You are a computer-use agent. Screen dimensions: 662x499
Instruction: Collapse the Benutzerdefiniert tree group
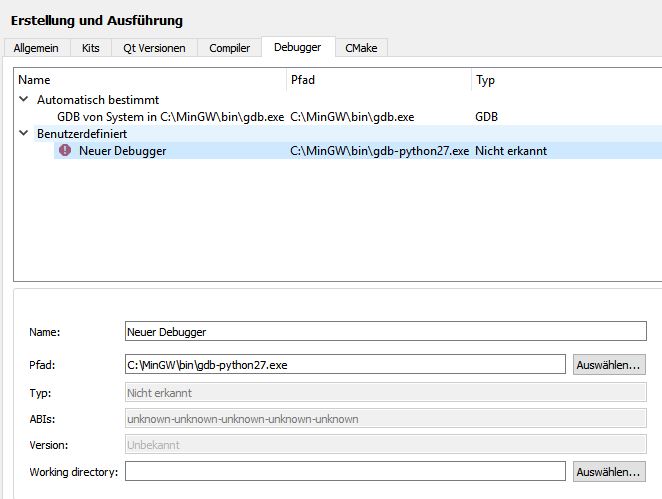pyautogui.click(x=24, y=133)
